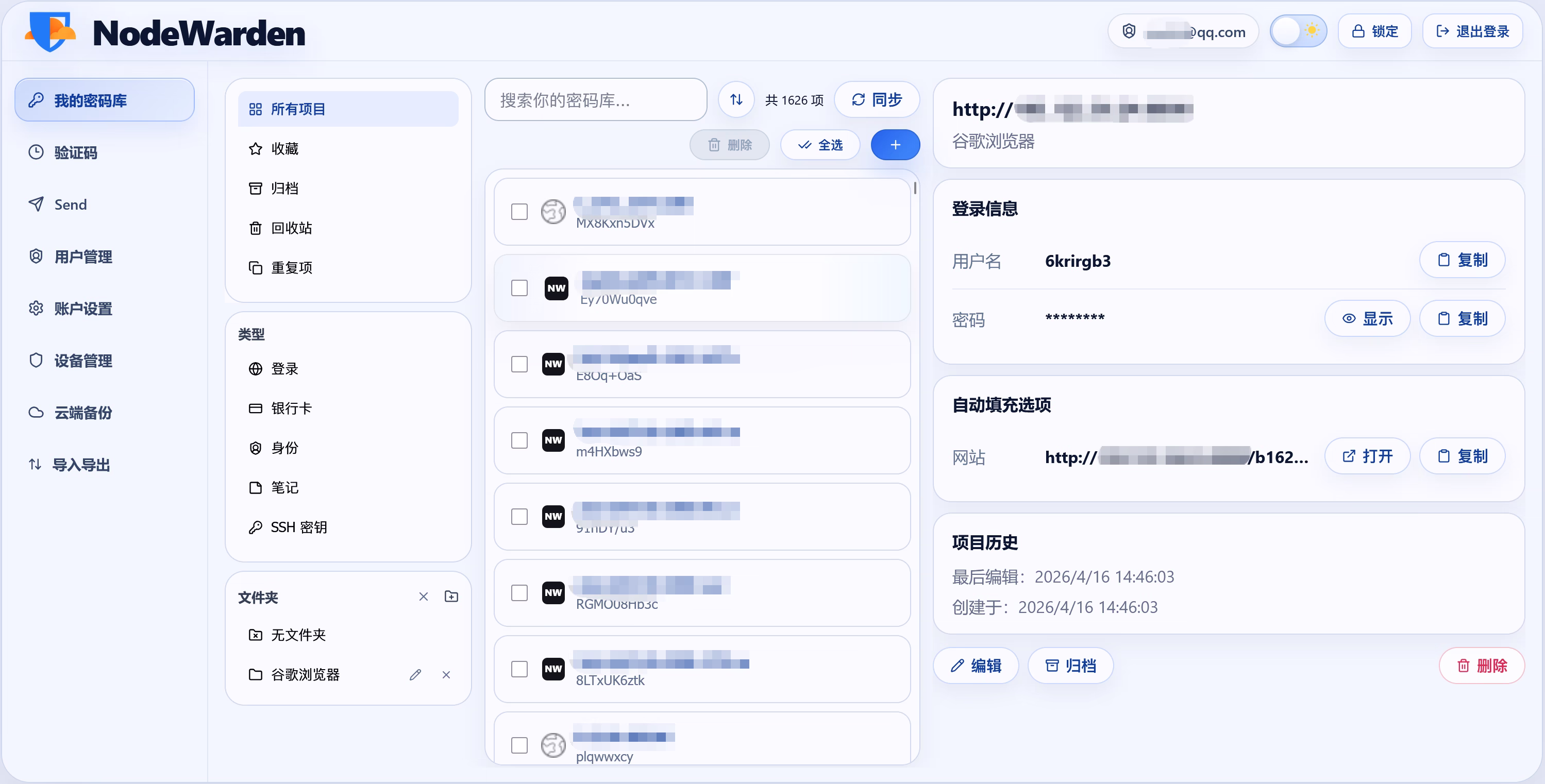Lock the vault with the 锁定 icon

pos(1374,30)
